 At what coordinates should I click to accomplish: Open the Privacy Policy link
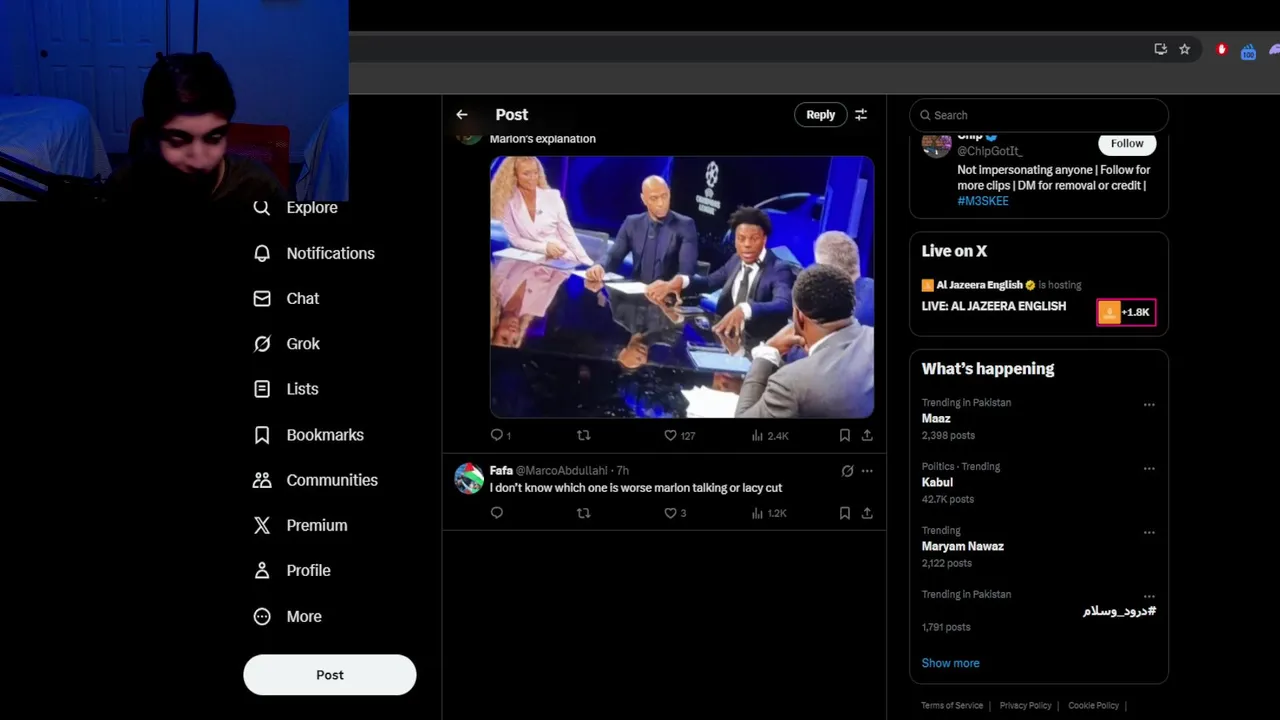click(1025, 705)
